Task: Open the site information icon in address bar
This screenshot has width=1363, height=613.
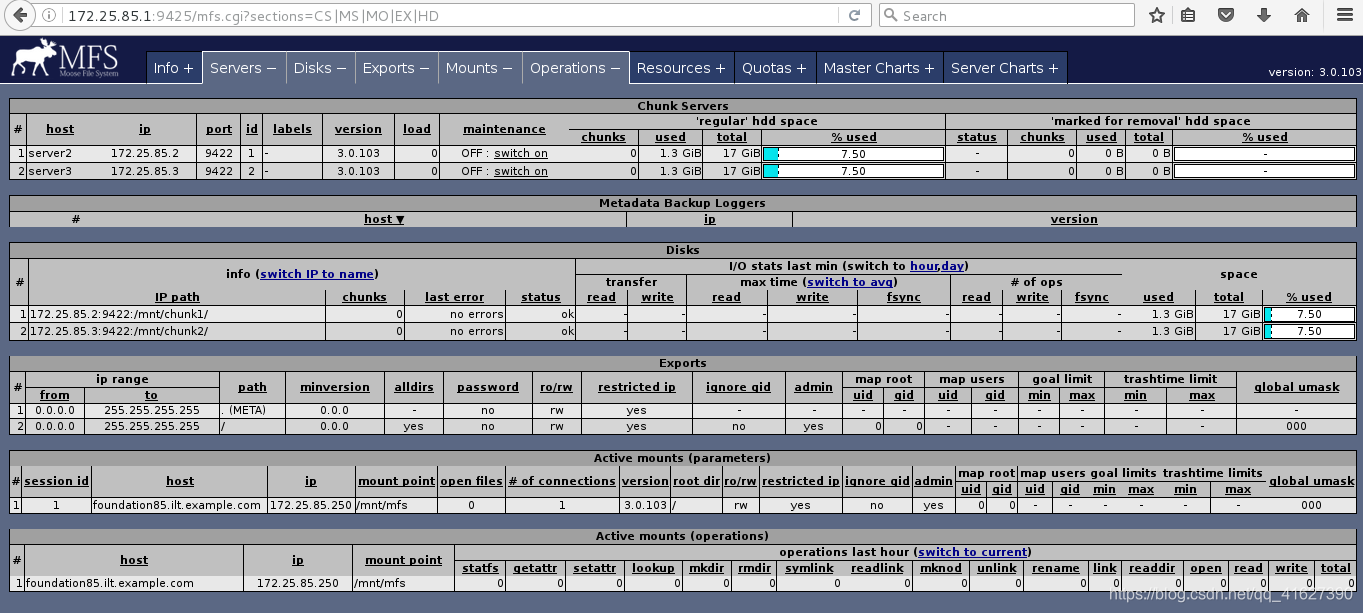Action: tap(50, 16)
